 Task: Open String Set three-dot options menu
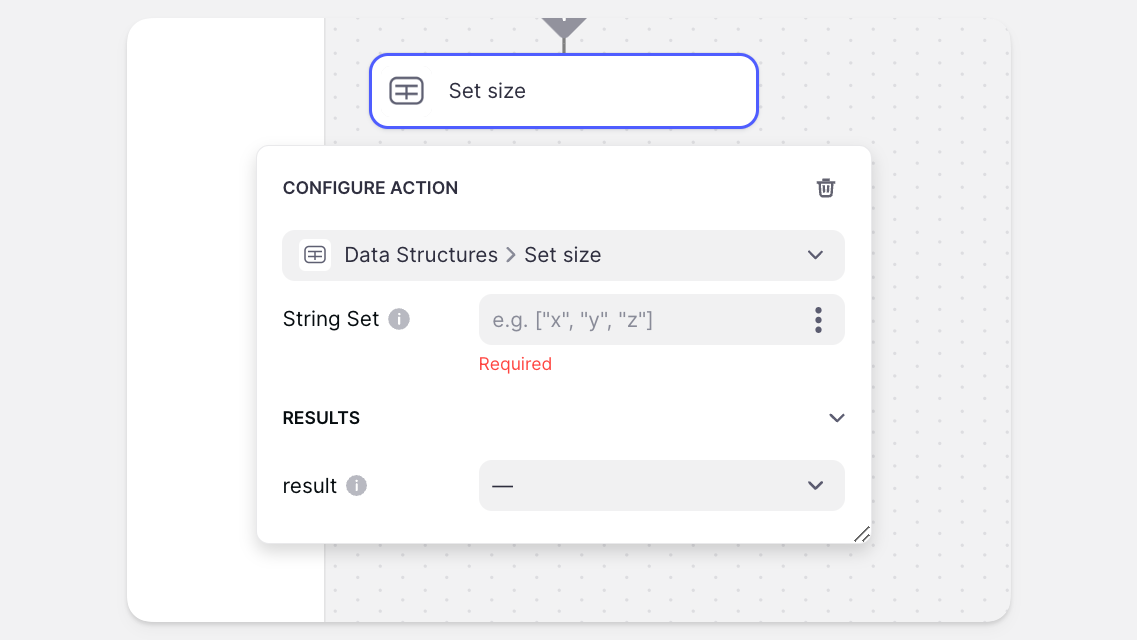tap(818, 320)
